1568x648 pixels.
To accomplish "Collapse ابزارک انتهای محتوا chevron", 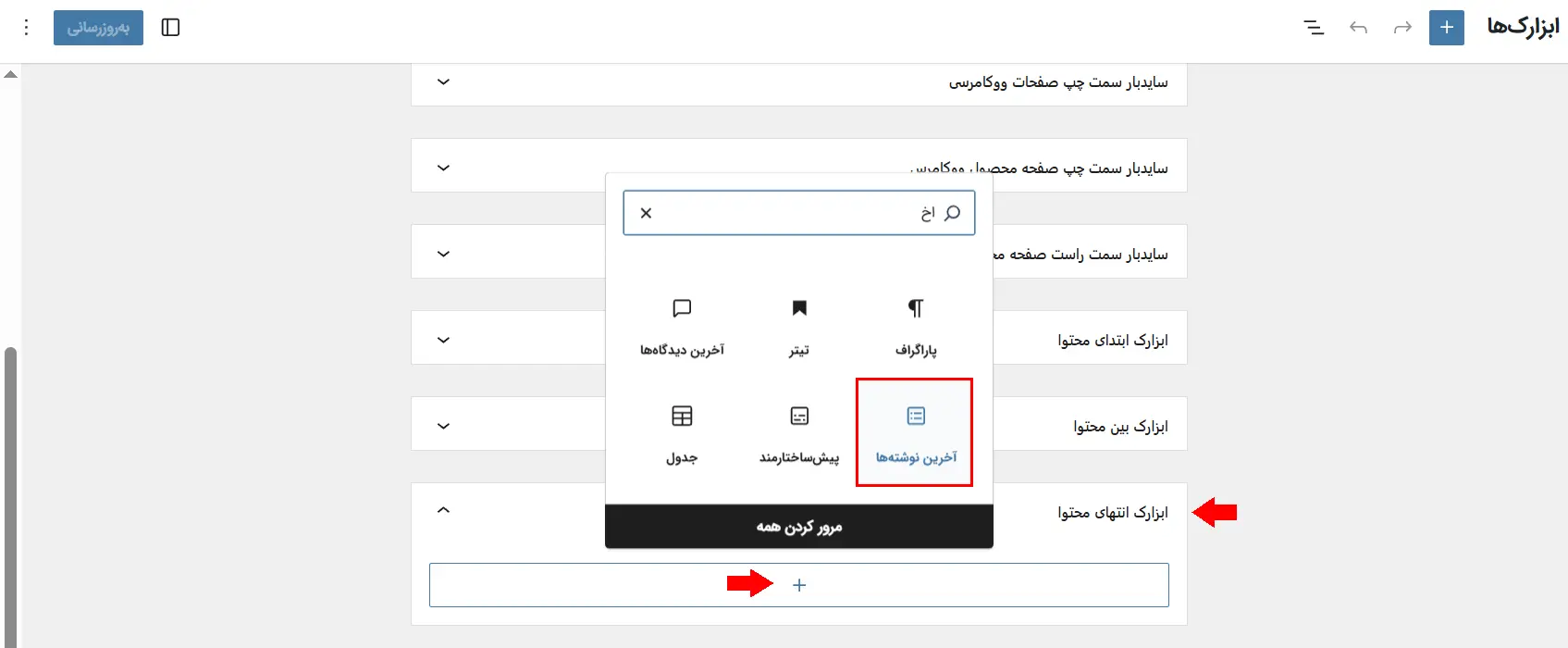I will point(443,510).
